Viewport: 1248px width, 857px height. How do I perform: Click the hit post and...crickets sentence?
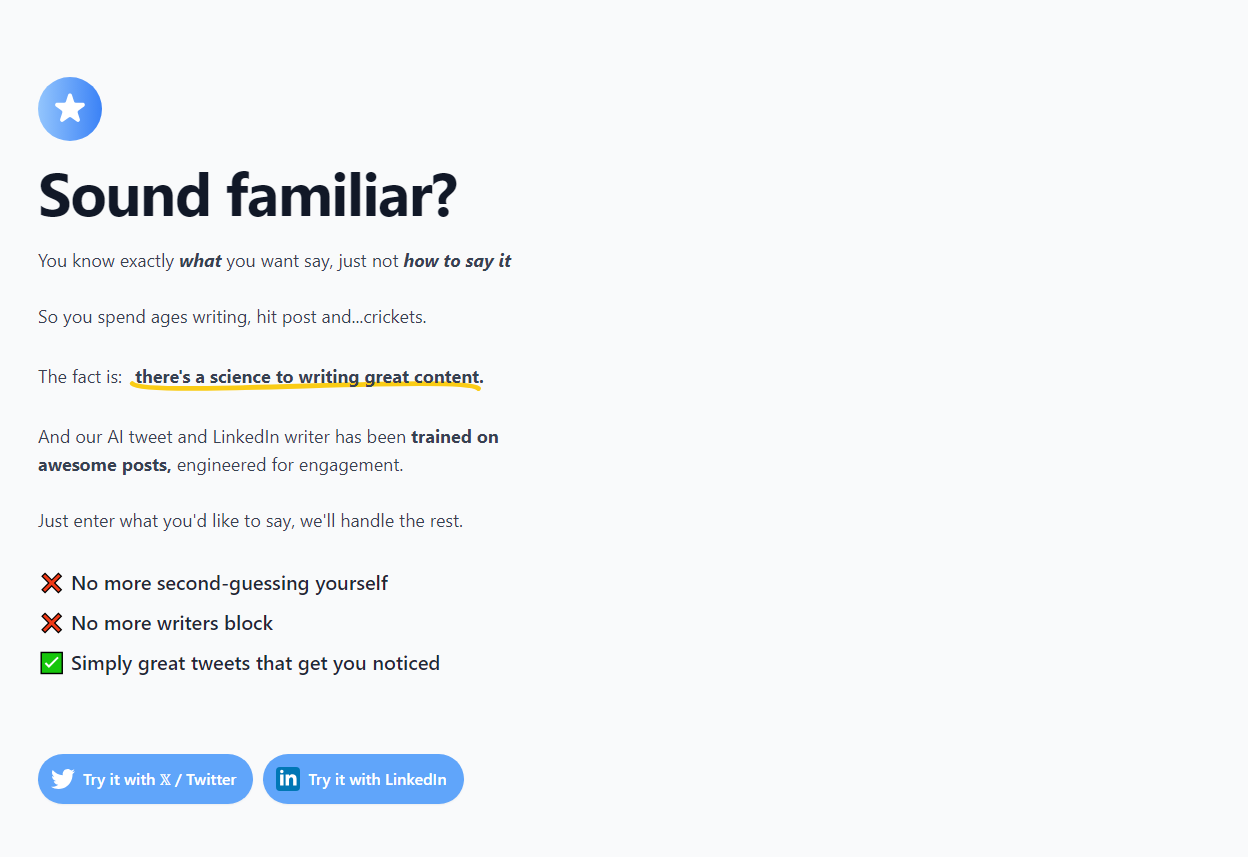point(232,317)
